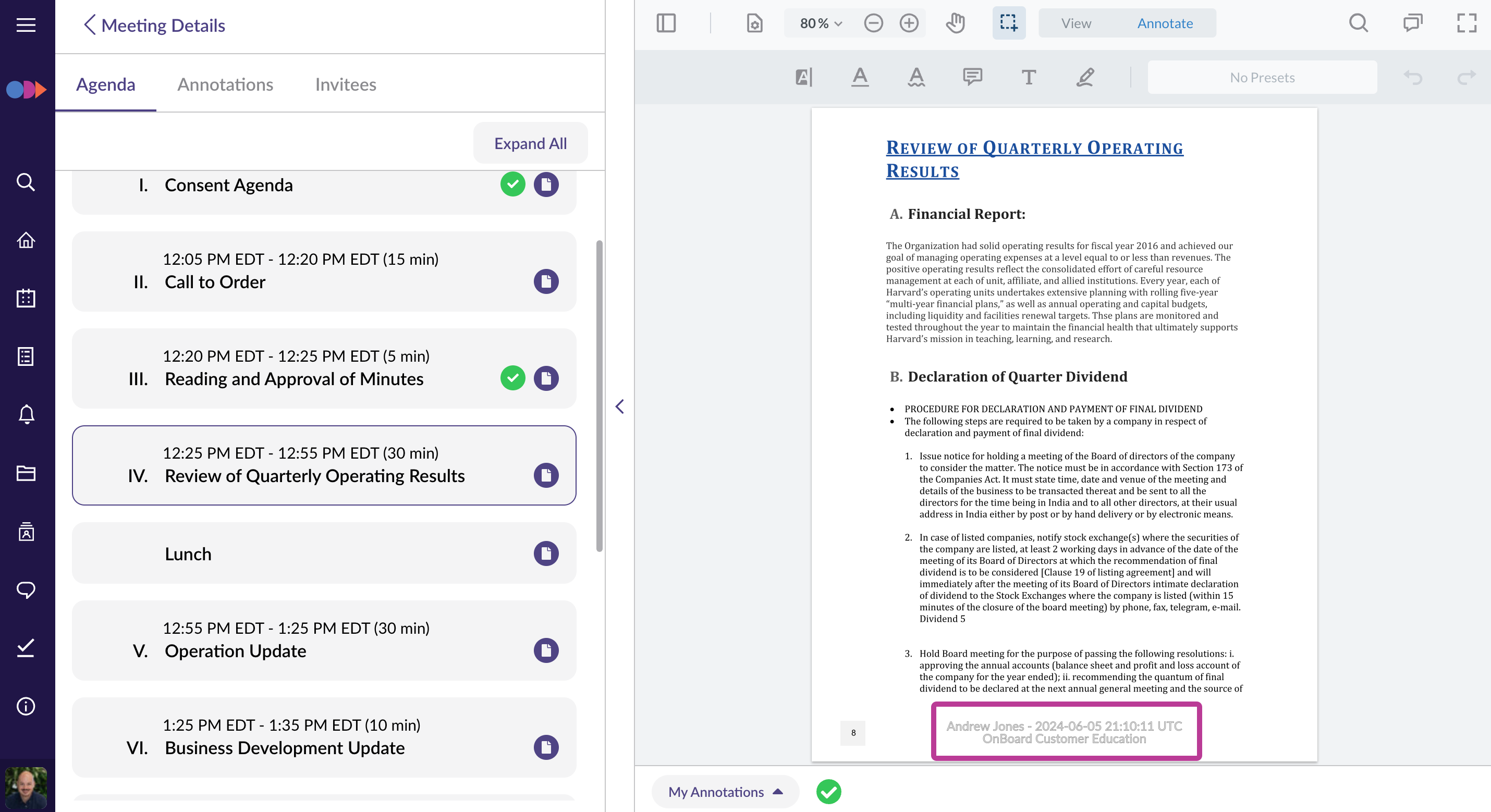The image size is (1491, 812).
Task: Select the marquee selection tool
Action: click(1009, 23)
